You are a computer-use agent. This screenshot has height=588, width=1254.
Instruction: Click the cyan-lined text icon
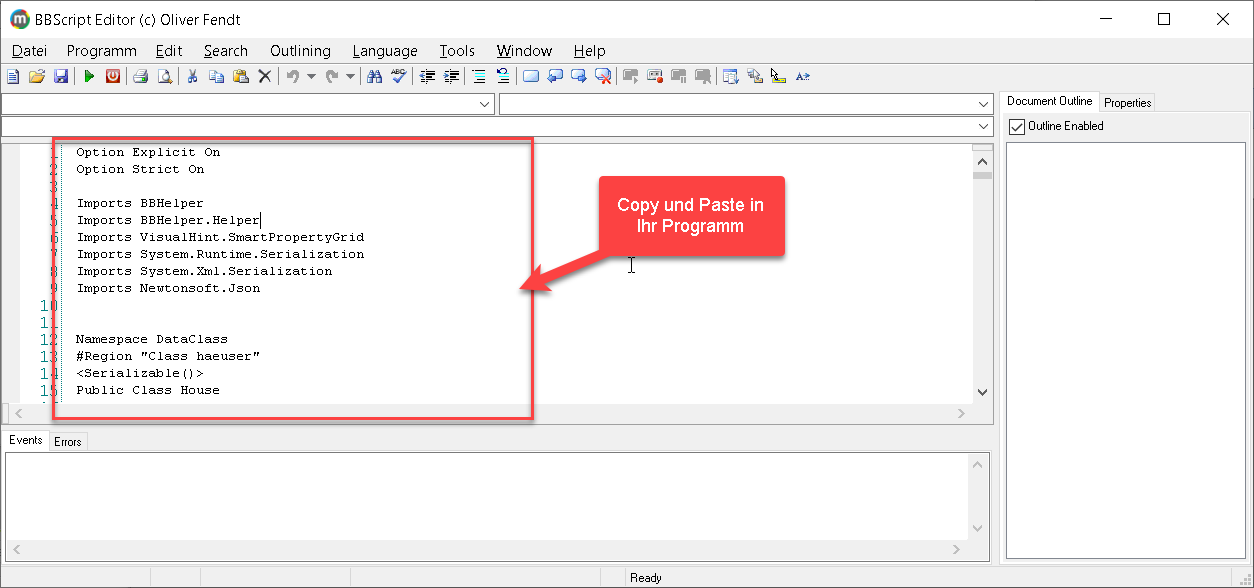pyautogui.click(x=479, y=76)
